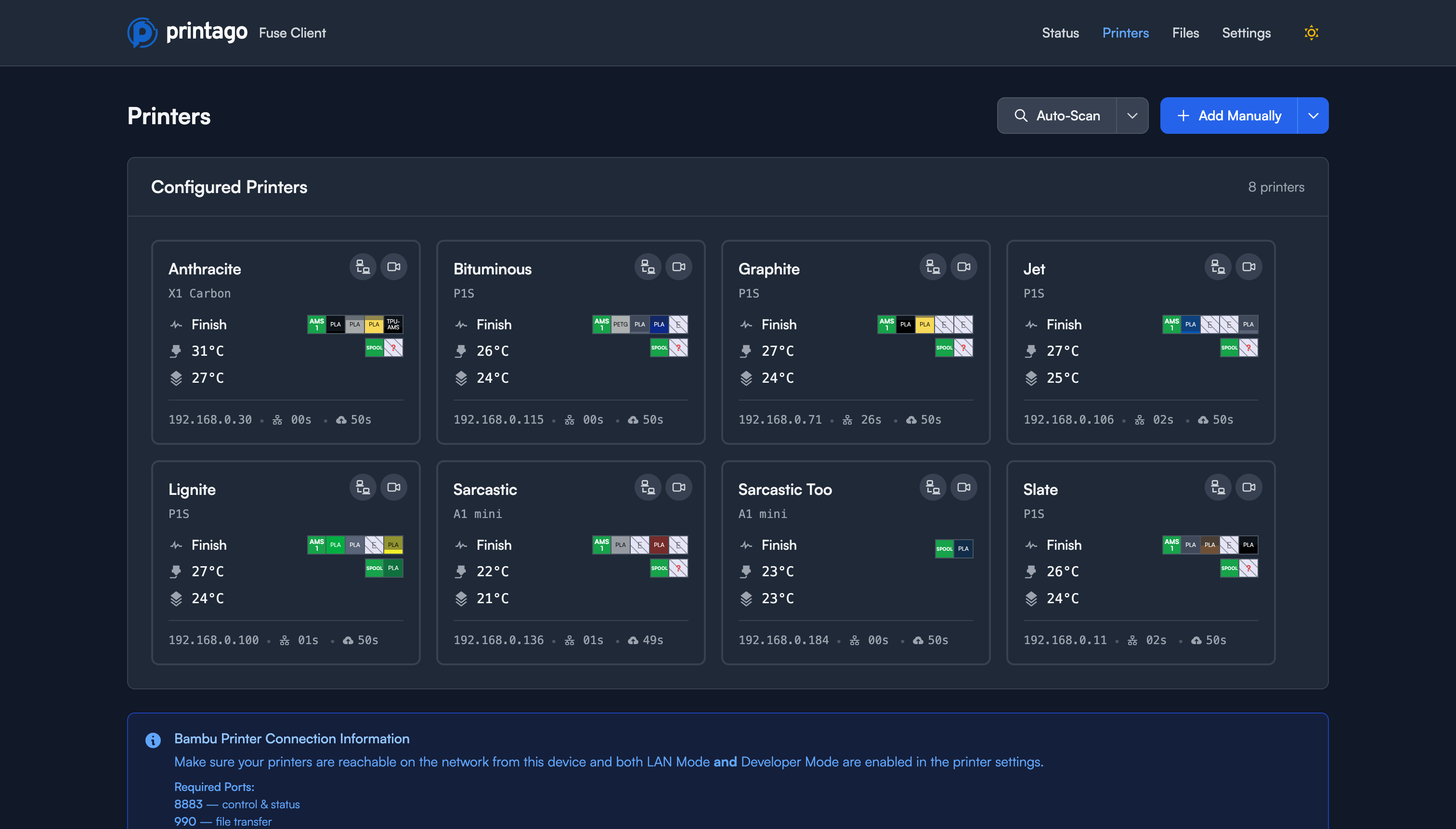The width and height of the screenshot is (1456, 829).
Task: Open camera view for Sarcastic Too
Action: point(963,487)
